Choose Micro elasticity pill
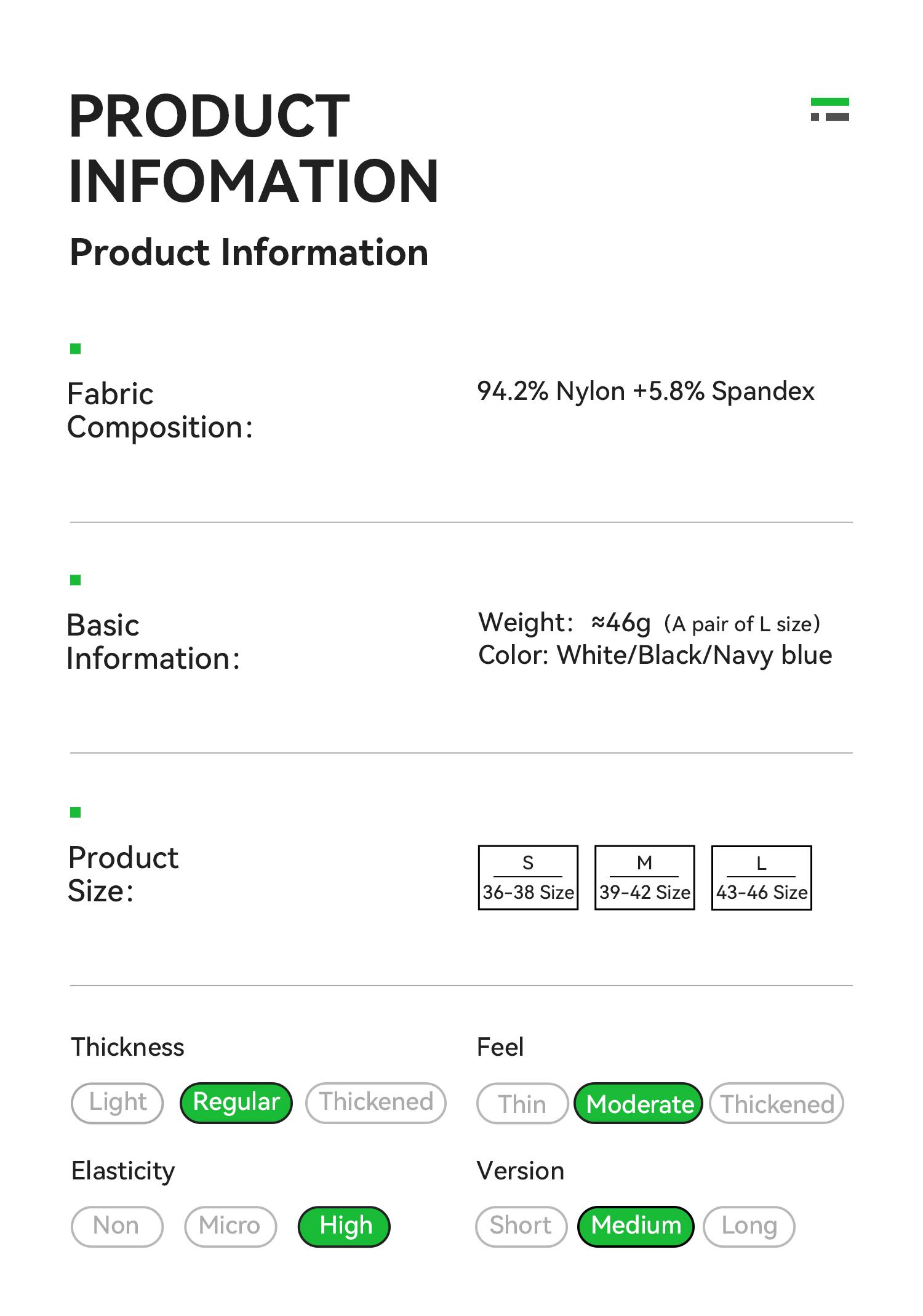This screenshot has width=923, height=1316. 230,1226
